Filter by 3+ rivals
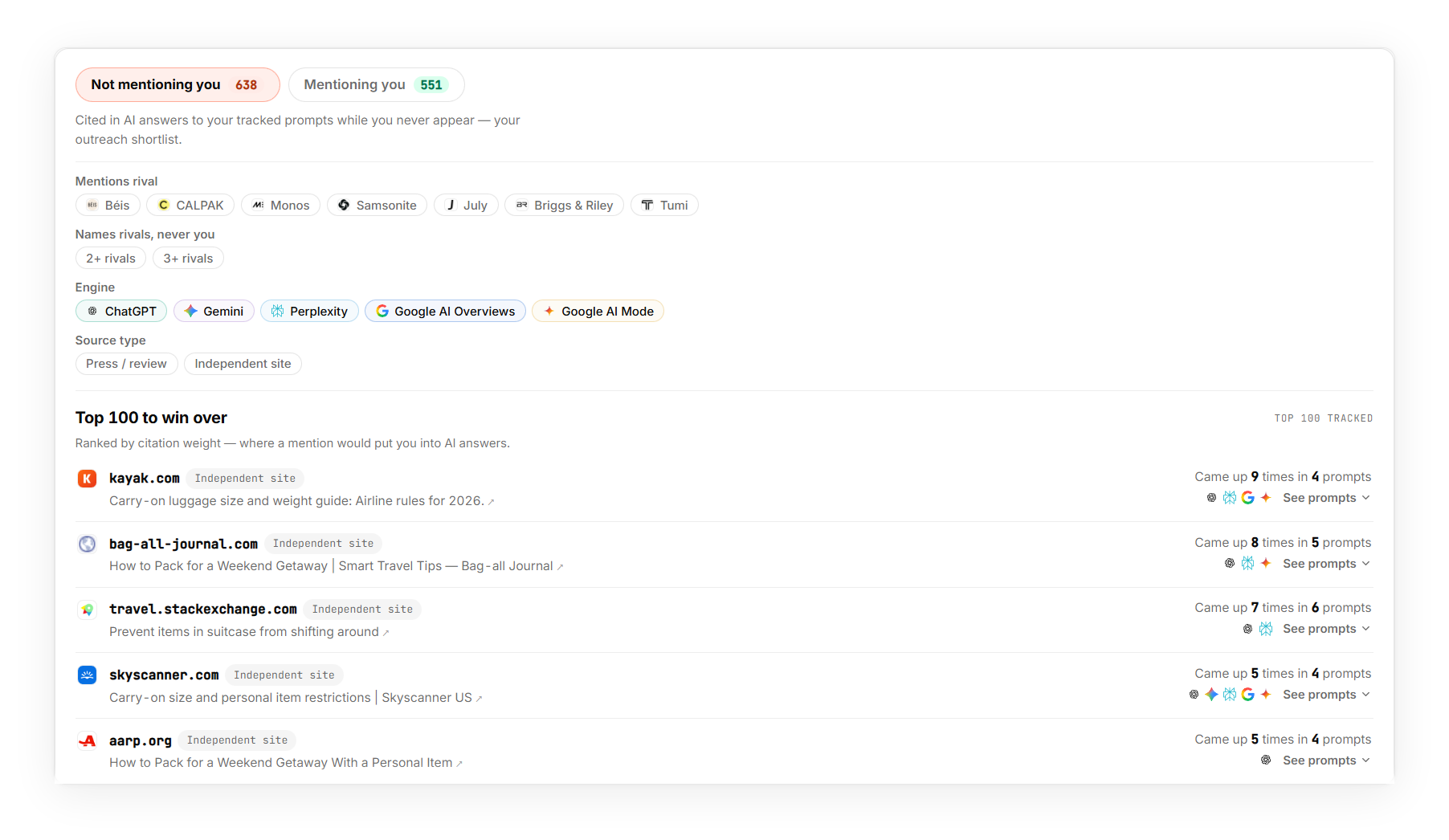1449x840 pixels. pyautogui.click(x=188, y=258)
